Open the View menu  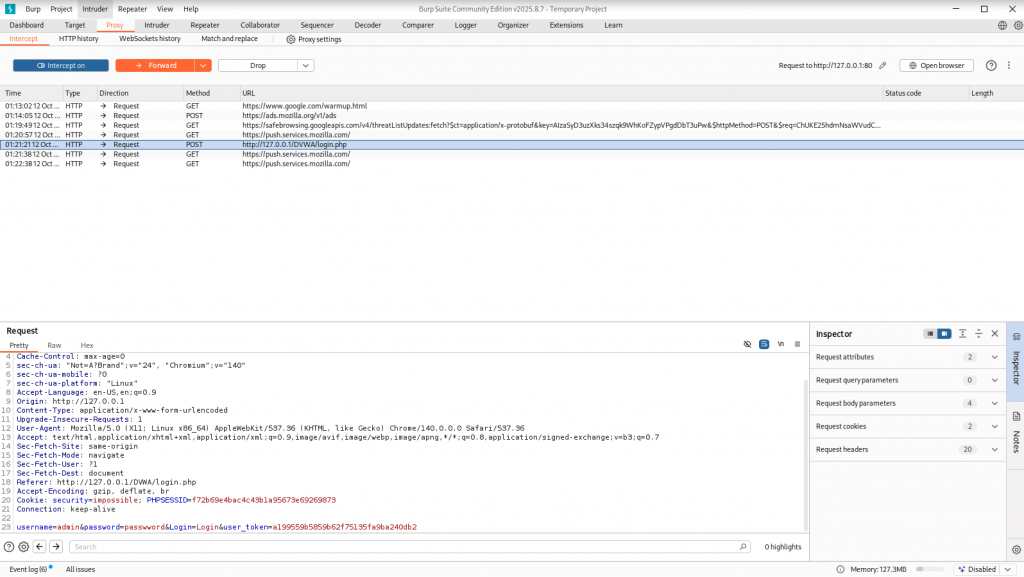pos(165,9)
